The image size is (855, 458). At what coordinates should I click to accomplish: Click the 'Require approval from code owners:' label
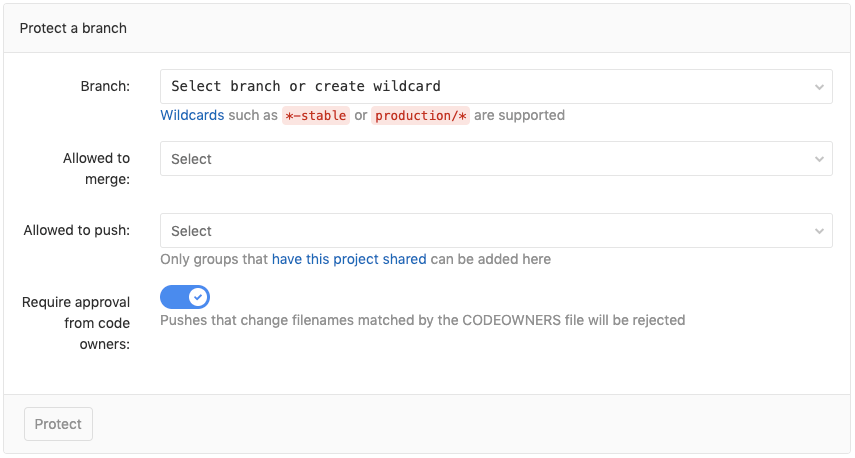point(76,323)
